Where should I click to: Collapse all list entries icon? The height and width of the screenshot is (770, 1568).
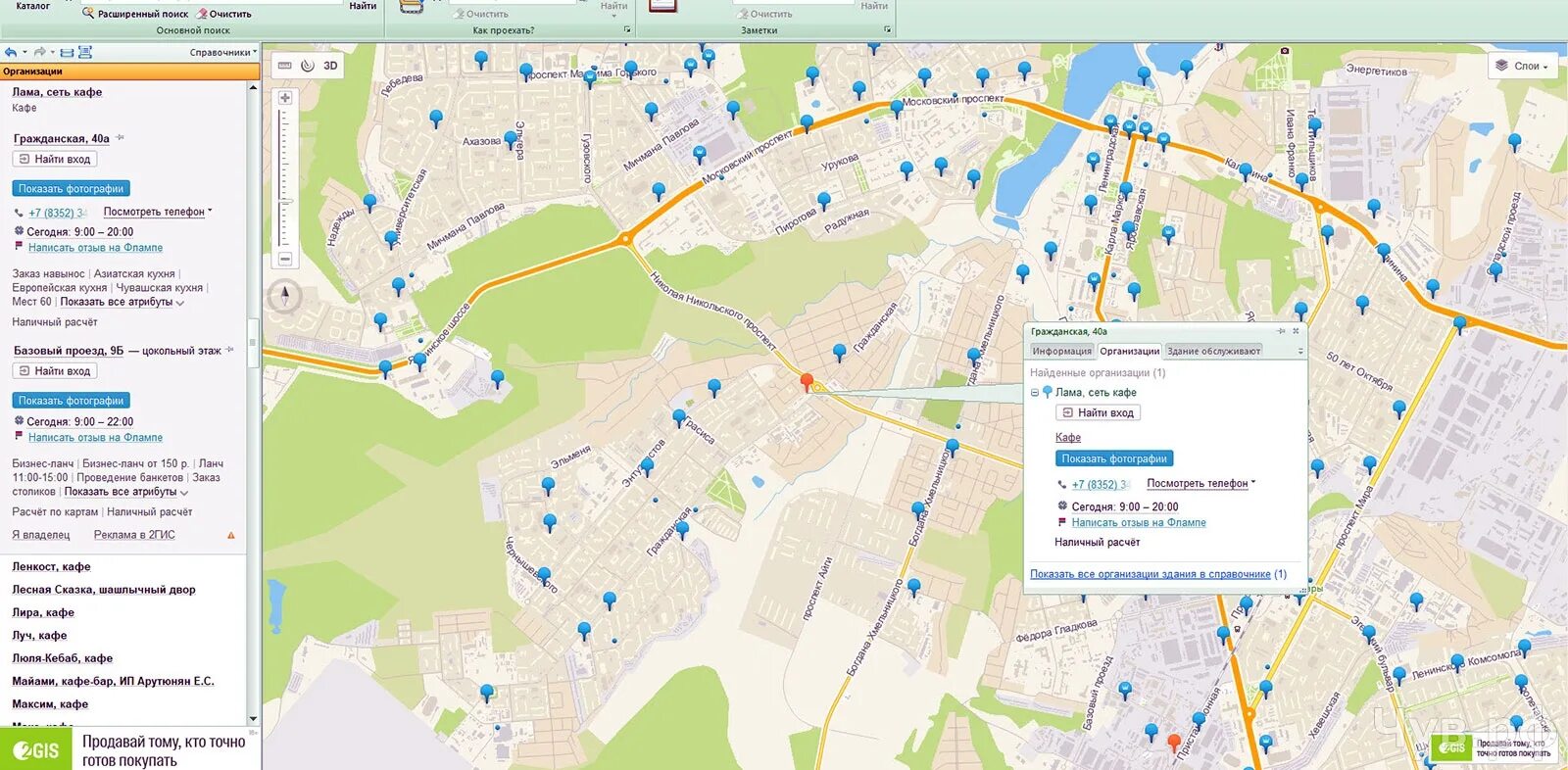click(x=67, y=53)
